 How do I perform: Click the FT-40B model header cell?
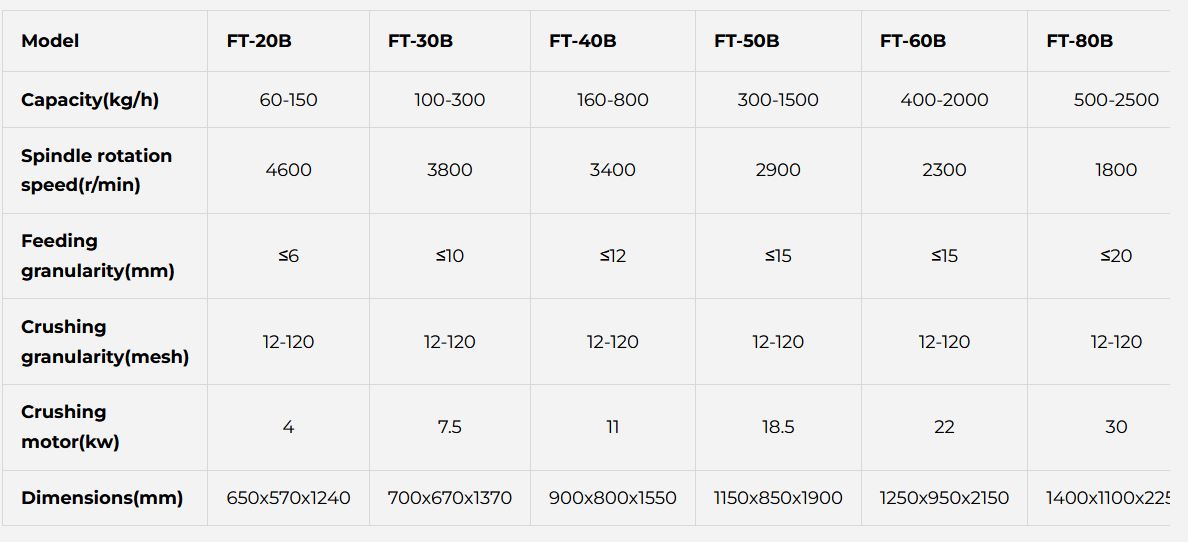[582, 41]
